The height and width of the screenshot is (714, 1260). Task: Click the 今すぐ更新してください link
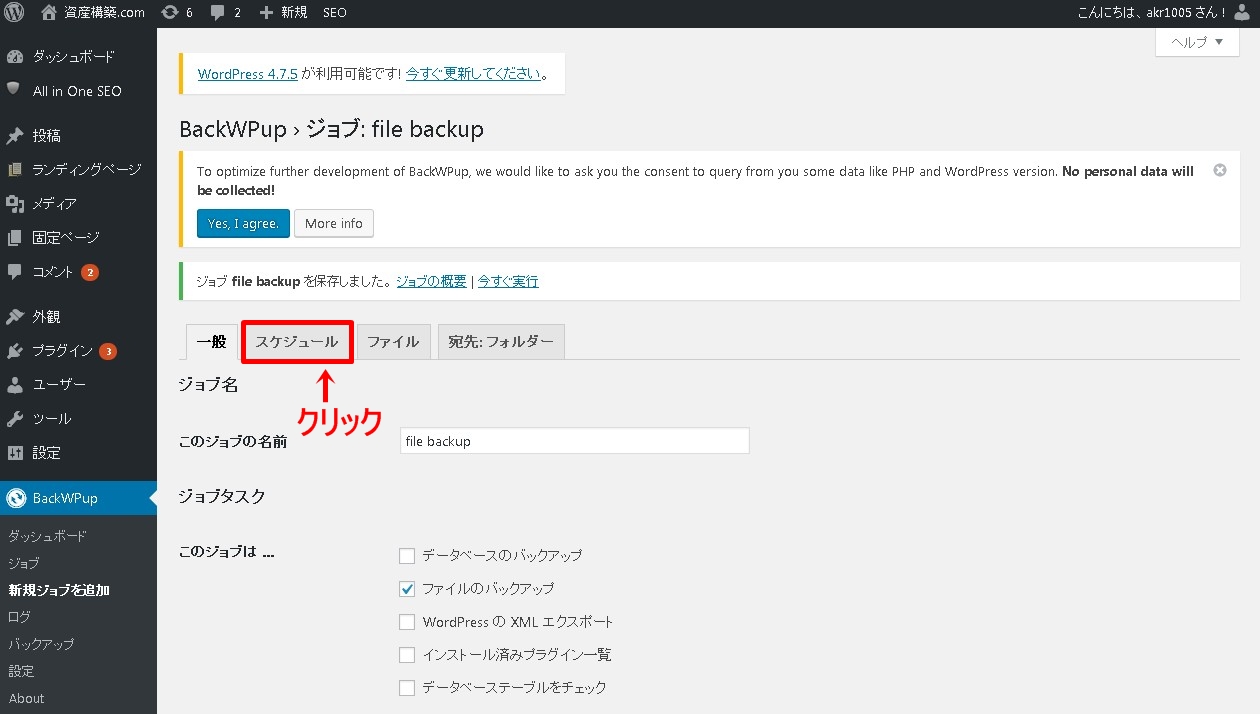pos(474,73)
